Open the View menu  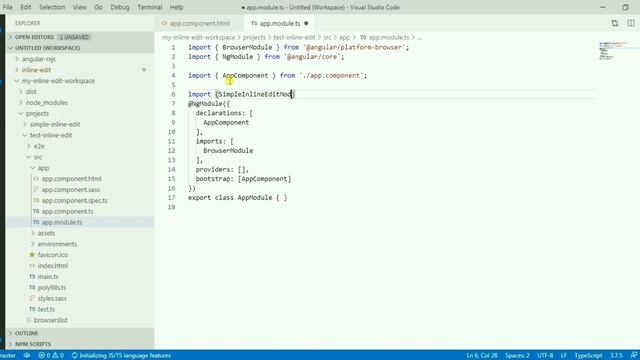(x=79, y=7)
